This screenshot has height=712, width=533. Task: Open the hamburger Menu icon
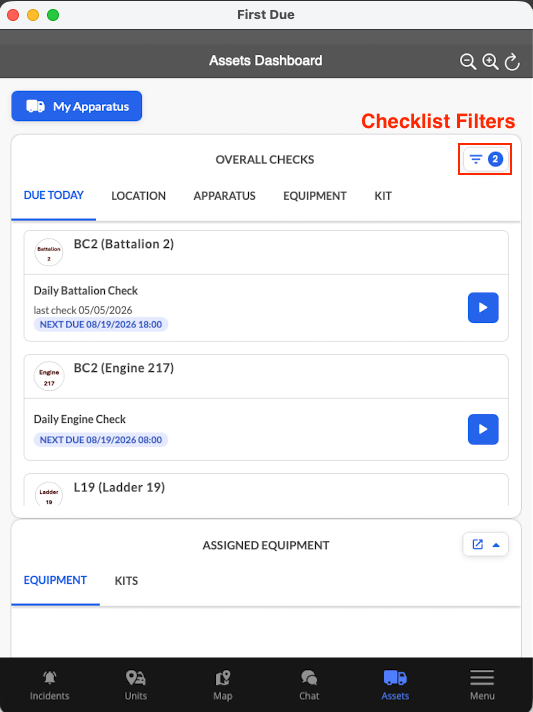point(482,677)
